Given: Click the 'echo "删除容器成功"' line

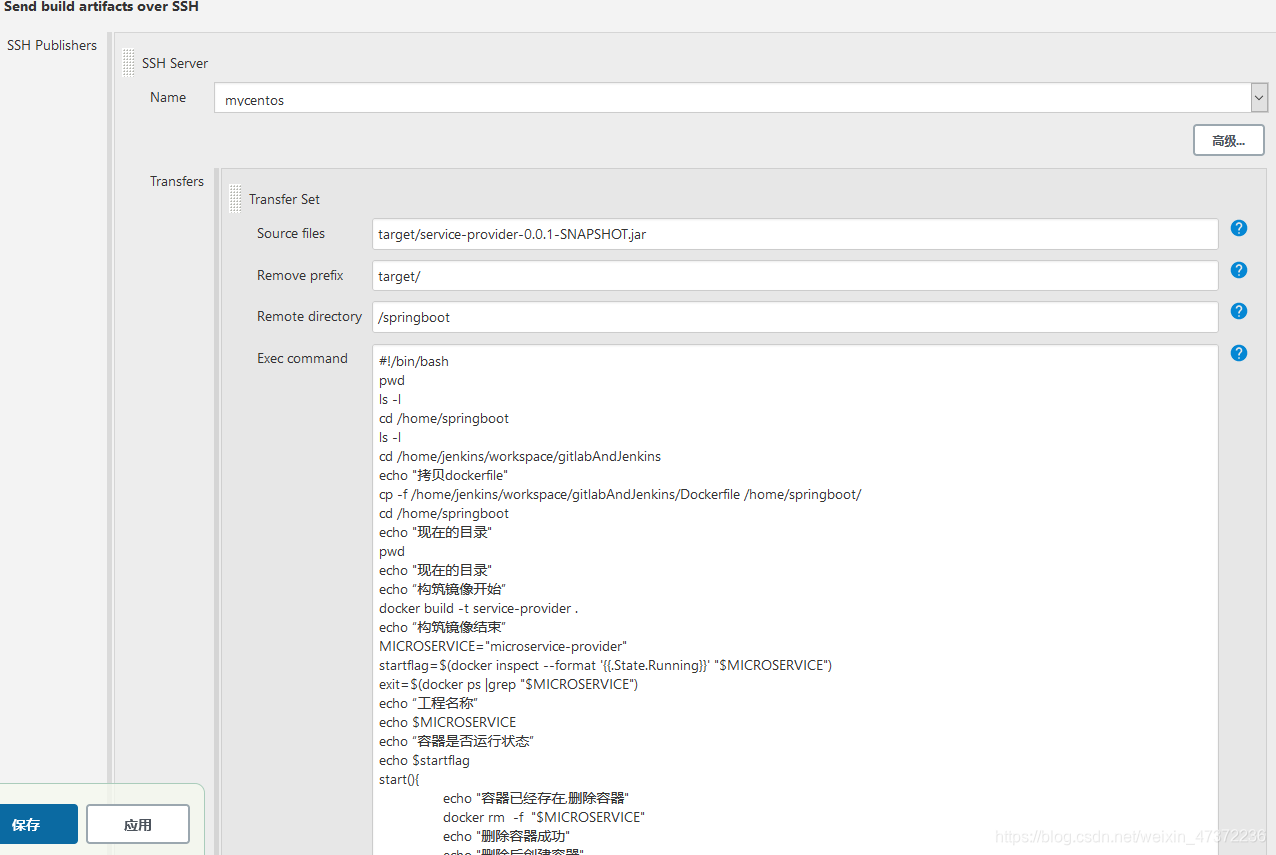Looking at the screenshot, I should pyautogui.click(x=506, y=836).
